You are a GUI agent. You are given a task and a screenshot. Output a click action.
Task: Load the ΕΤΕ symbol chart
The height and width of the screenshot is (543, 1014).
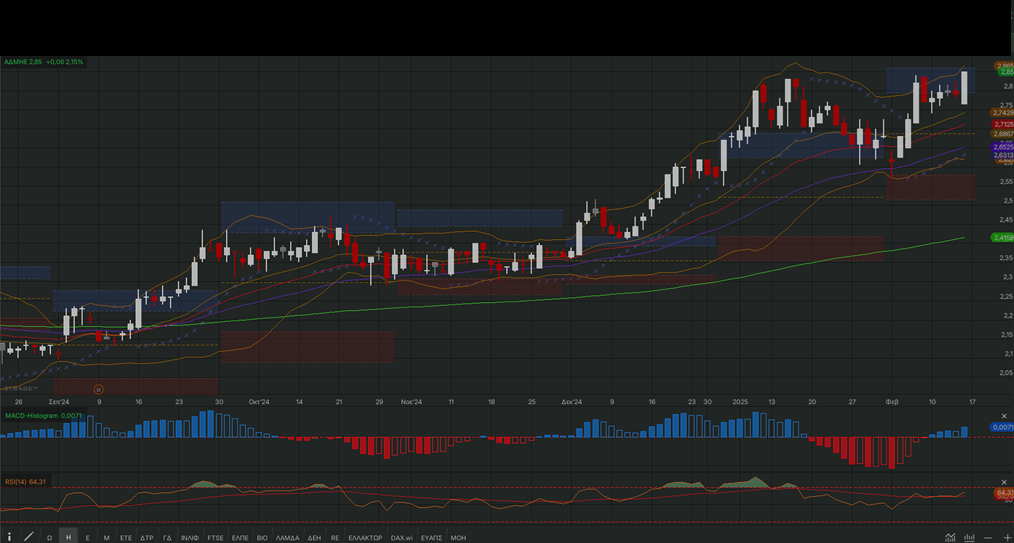[126, 537]
